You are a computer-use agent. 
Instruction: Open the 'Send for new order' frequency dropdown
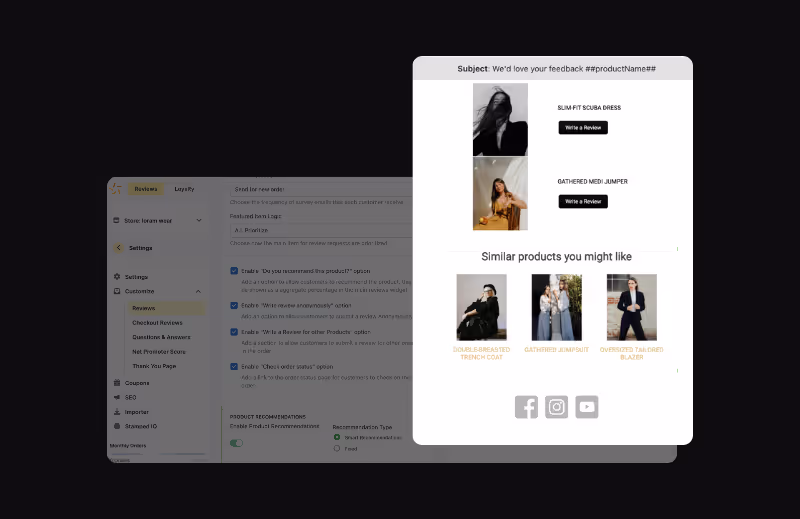pyautogui.click(x=321, y=189)
